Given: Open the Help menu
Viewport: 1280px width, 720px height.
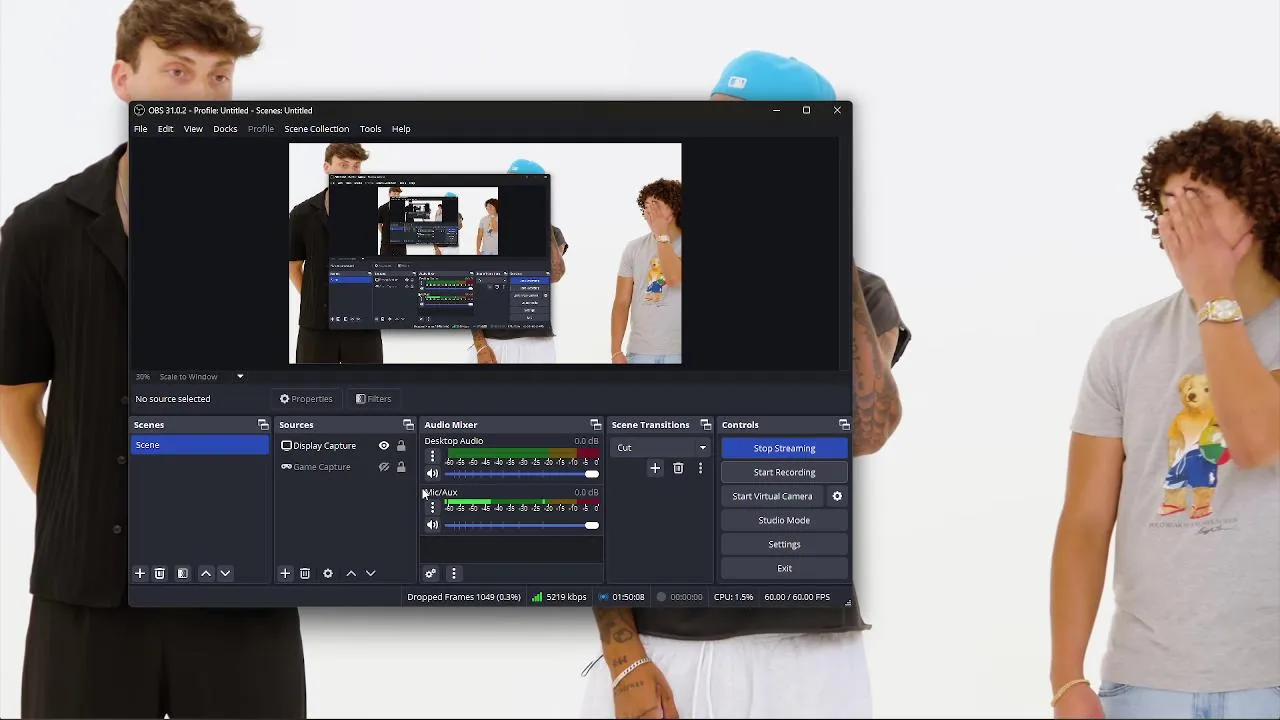Looking at the screenshot, I should click(401, 129).
